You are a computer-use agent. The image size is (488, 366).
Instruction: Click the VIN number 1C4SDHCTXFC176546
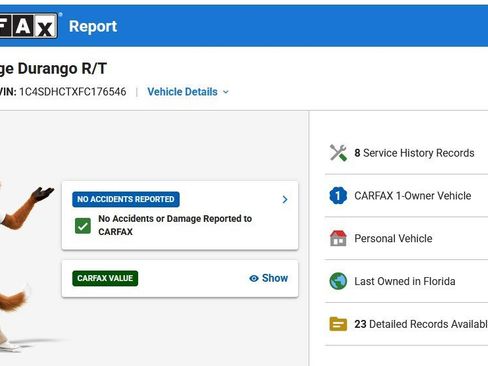[73, 92]
